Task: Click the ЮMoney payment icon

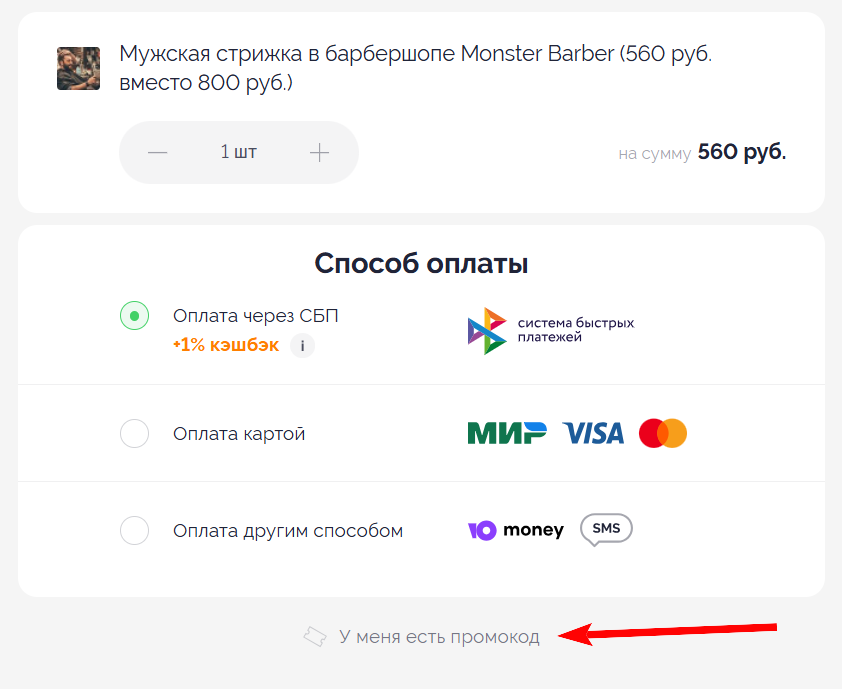Action: pos(516,529)
